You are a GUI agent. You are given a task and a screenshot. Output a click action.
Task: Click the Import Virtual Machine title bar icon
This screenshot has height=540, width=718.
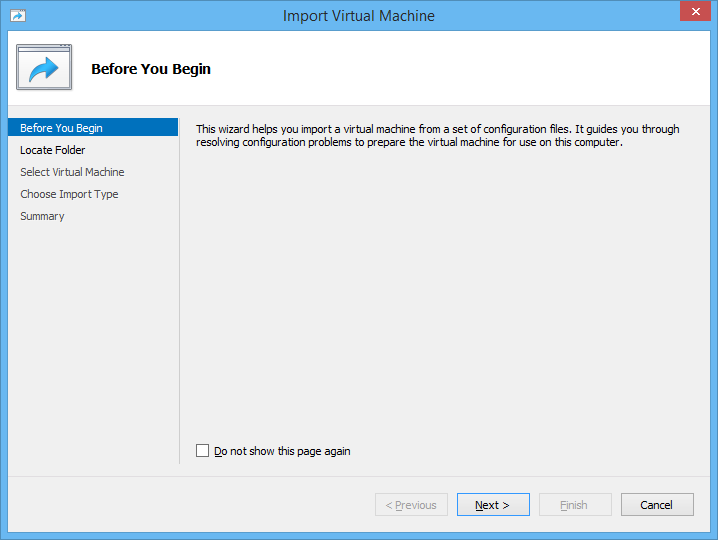pyautogui.click(x=17, y=16)
